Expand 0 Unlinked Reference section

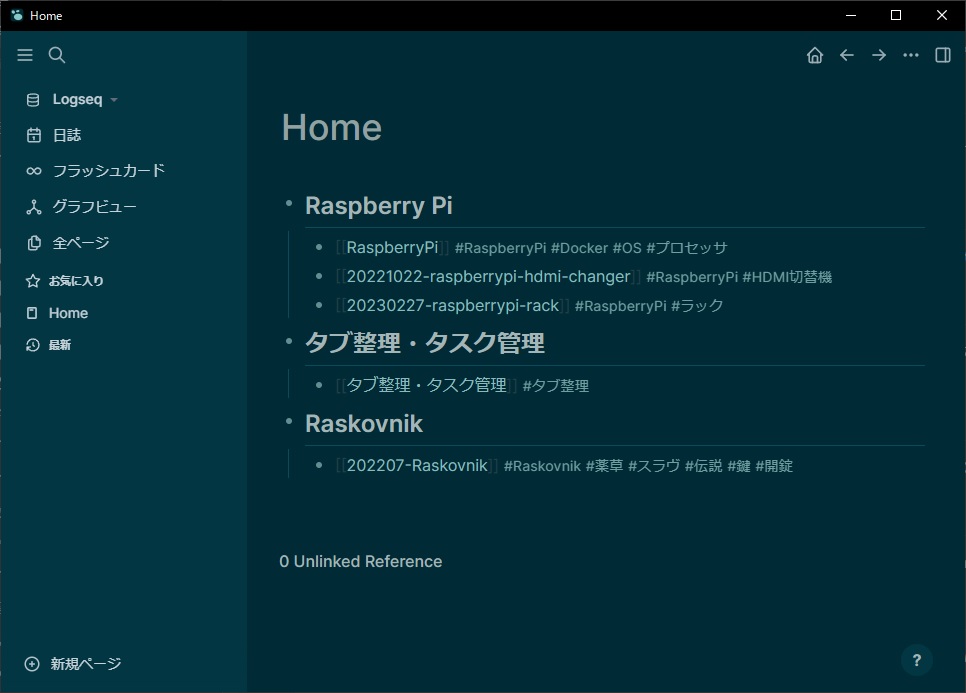360,562
